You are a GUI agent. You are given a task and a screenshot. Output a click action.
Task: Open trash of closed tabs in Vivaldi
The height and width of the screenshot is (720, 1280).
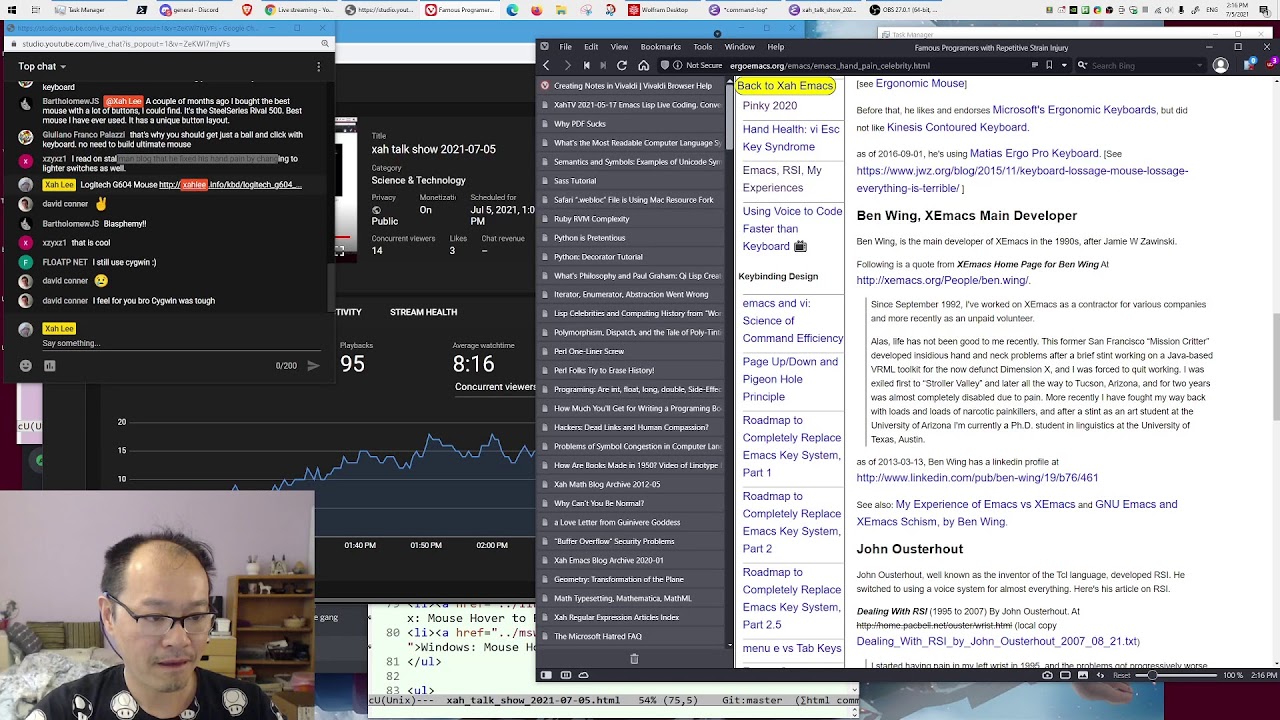click(x=633, y=659)
